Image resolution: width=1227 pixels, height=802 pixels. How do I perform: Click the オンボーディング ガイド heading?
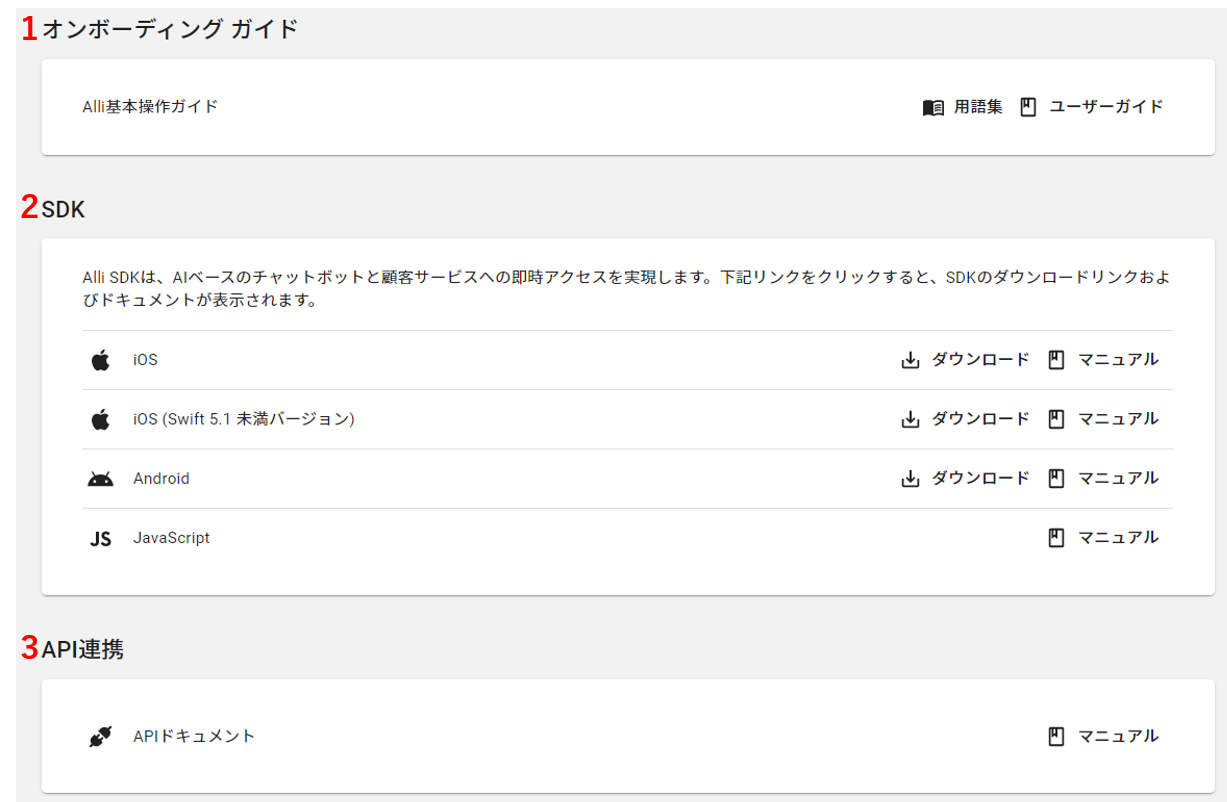(170, 29)
